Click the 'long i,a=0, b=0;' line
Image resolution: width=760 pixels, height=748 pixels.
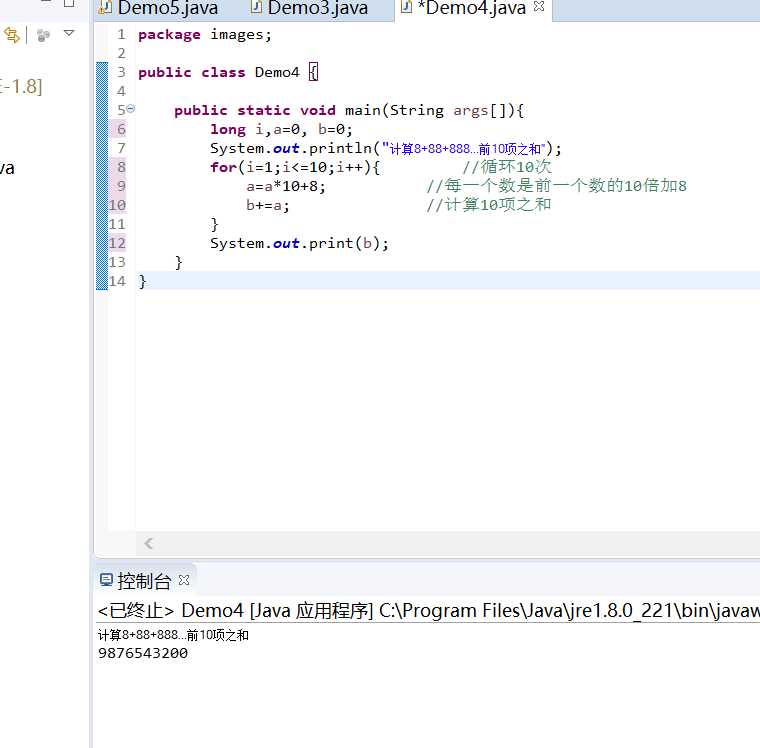coord(282,129)
